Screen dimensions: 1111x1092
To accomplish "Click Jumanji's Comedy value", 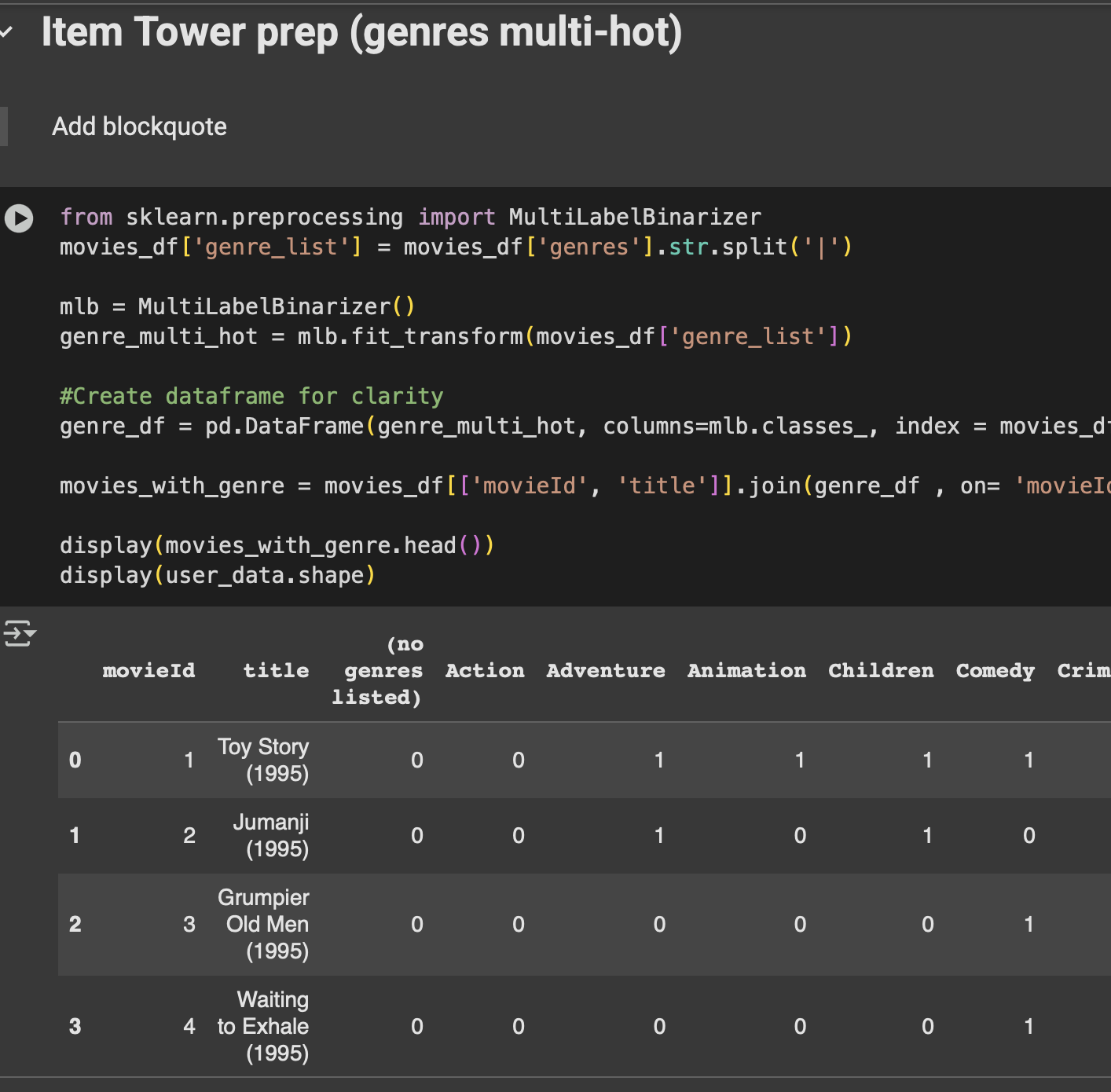I will tap(1028, 835).
